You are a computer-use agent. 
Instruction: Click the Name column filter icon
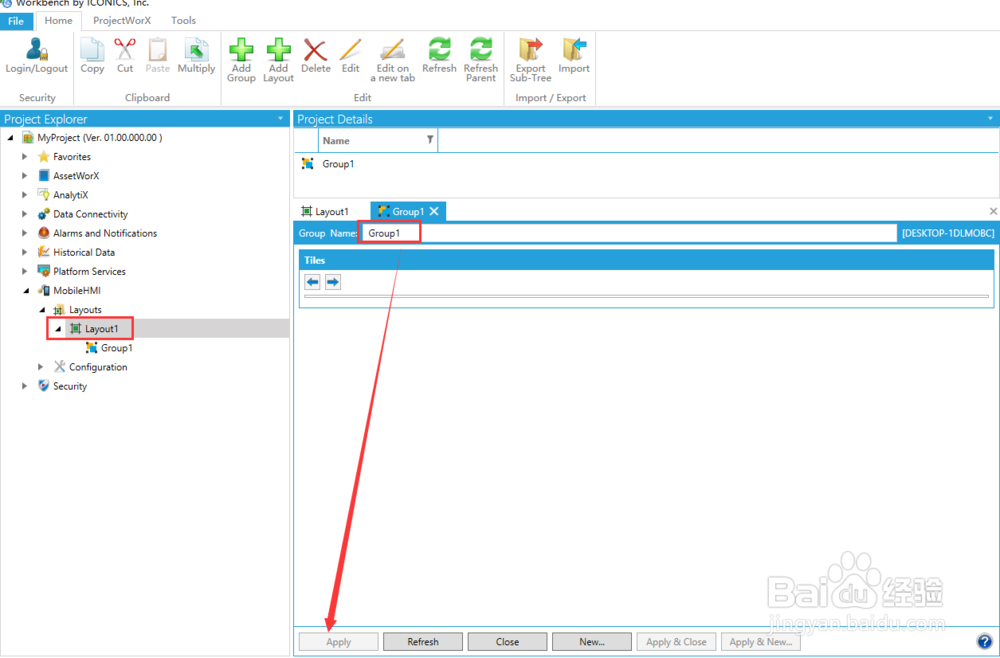point(430,140)
